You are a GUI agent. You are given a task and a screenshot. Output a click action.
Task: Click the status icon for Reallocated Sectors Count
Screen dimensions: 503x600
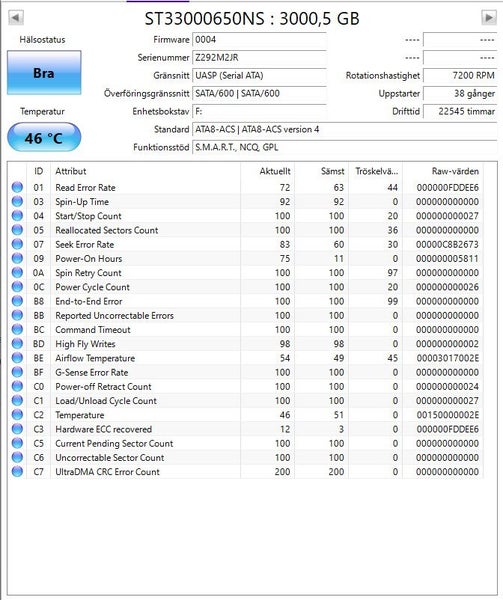(17, 230)
